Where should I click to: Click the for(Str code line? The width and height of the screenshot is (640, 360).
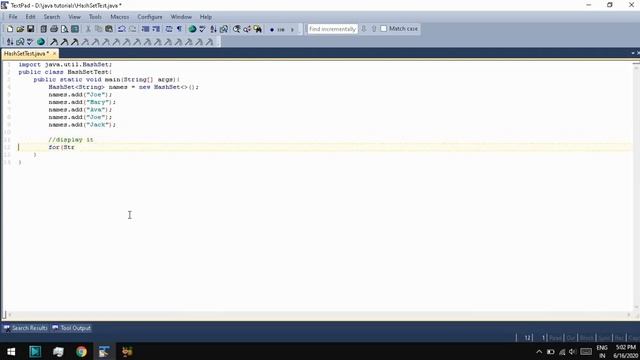point(61,147)
